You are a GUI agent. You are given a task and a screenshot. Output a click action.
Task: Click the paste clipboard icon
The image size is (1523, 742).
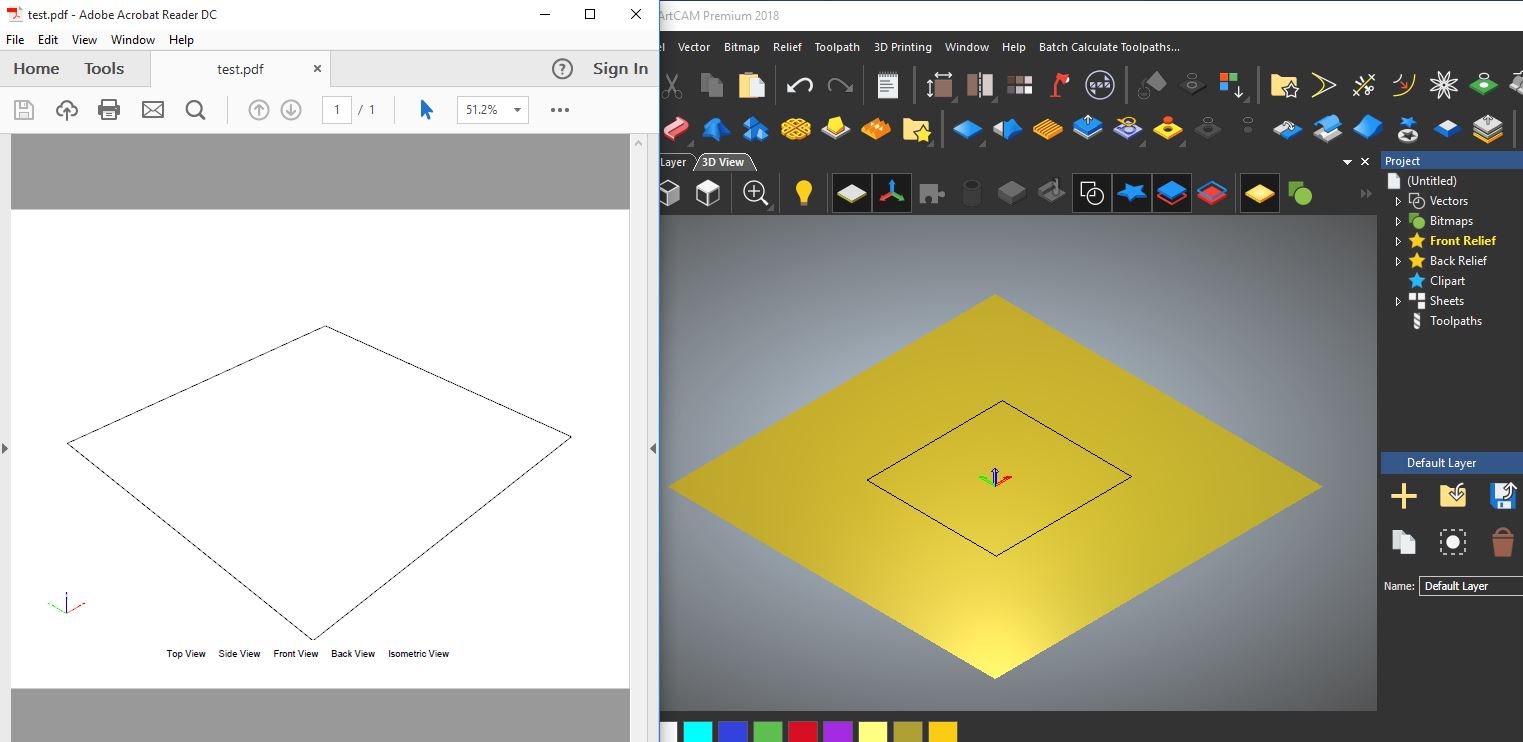click(753, 84)
